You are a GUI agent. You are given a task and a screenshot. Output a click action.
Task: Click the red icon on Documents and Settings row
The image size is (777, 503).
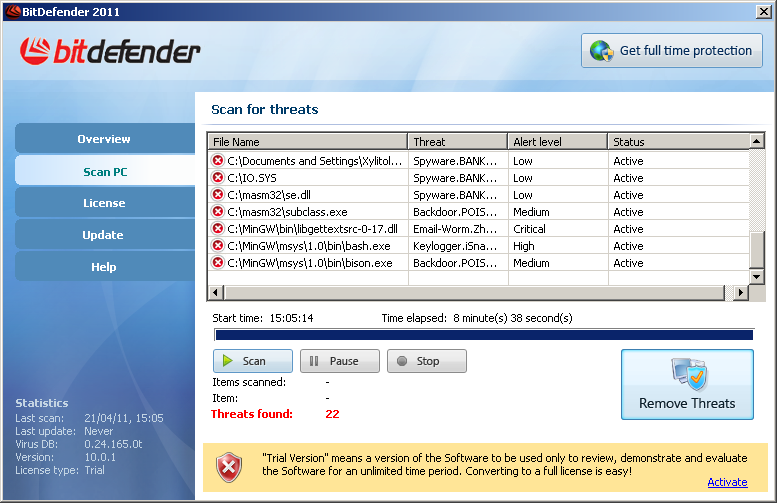tap(218, 161)
